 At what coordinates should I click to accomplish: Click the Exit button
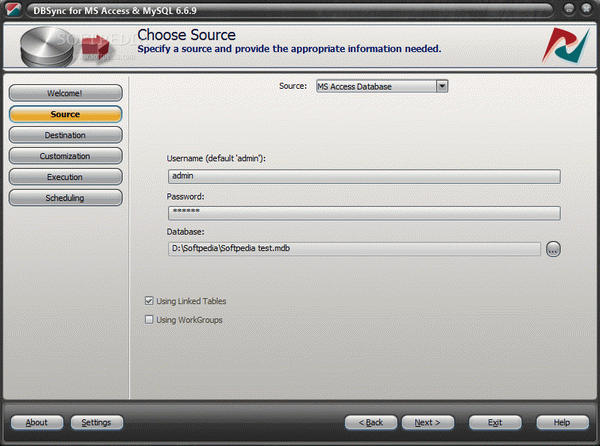point(495,422)
